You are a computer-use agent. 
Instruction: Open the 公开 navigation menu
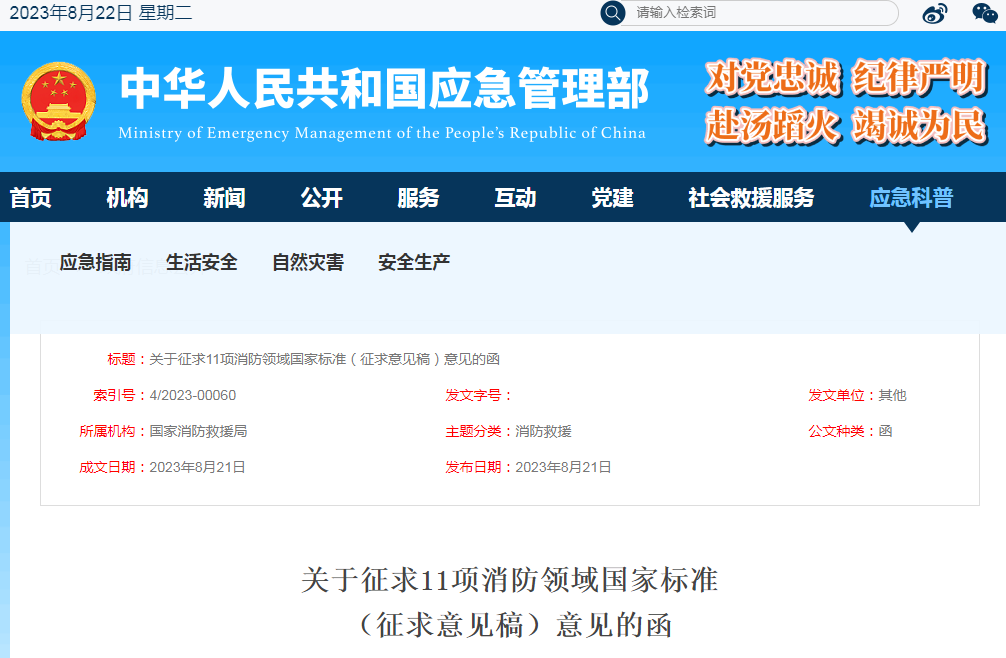click(x=320, y=198)
